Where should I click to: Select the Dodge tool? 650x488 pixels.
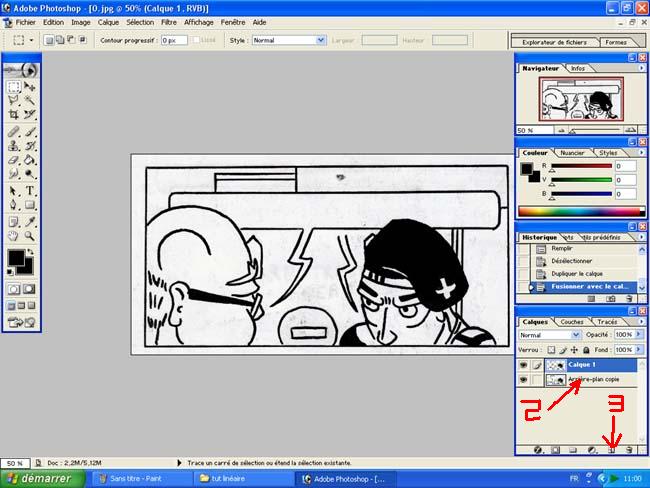(x=29, y=173)
